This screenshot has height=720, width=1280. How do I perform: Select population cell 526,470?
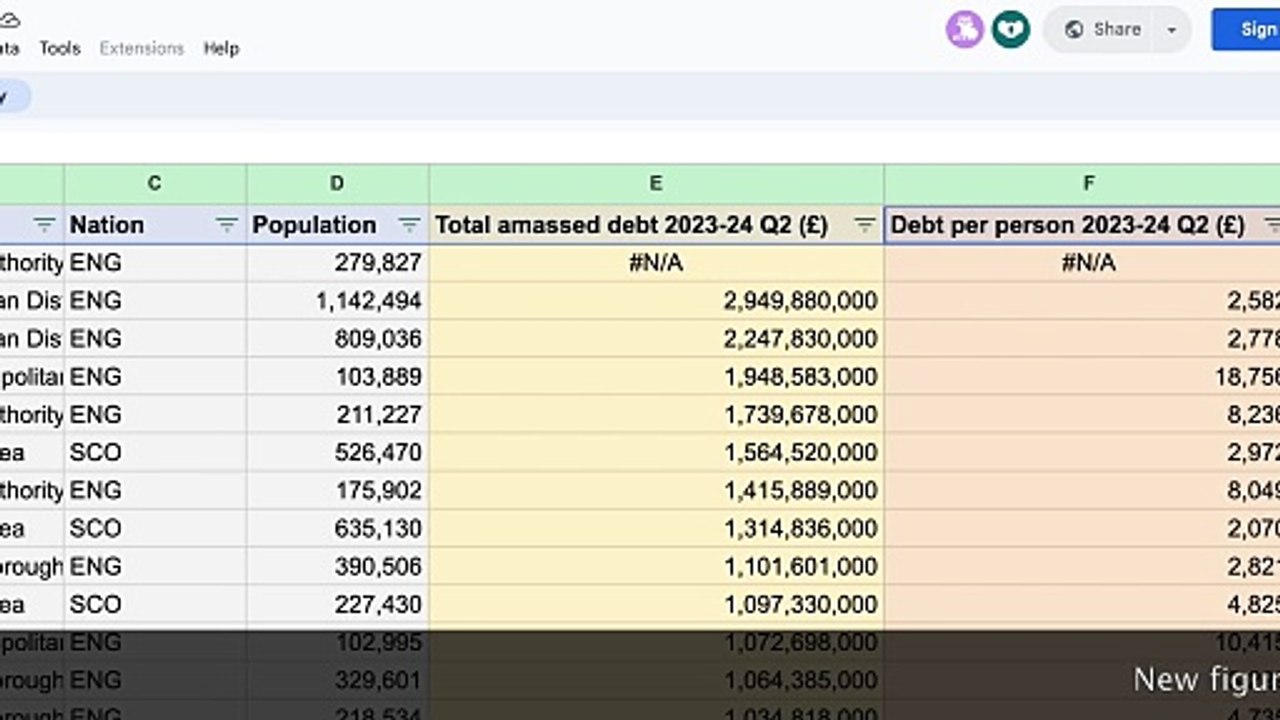pyautogui.click(x=338, y=453)
